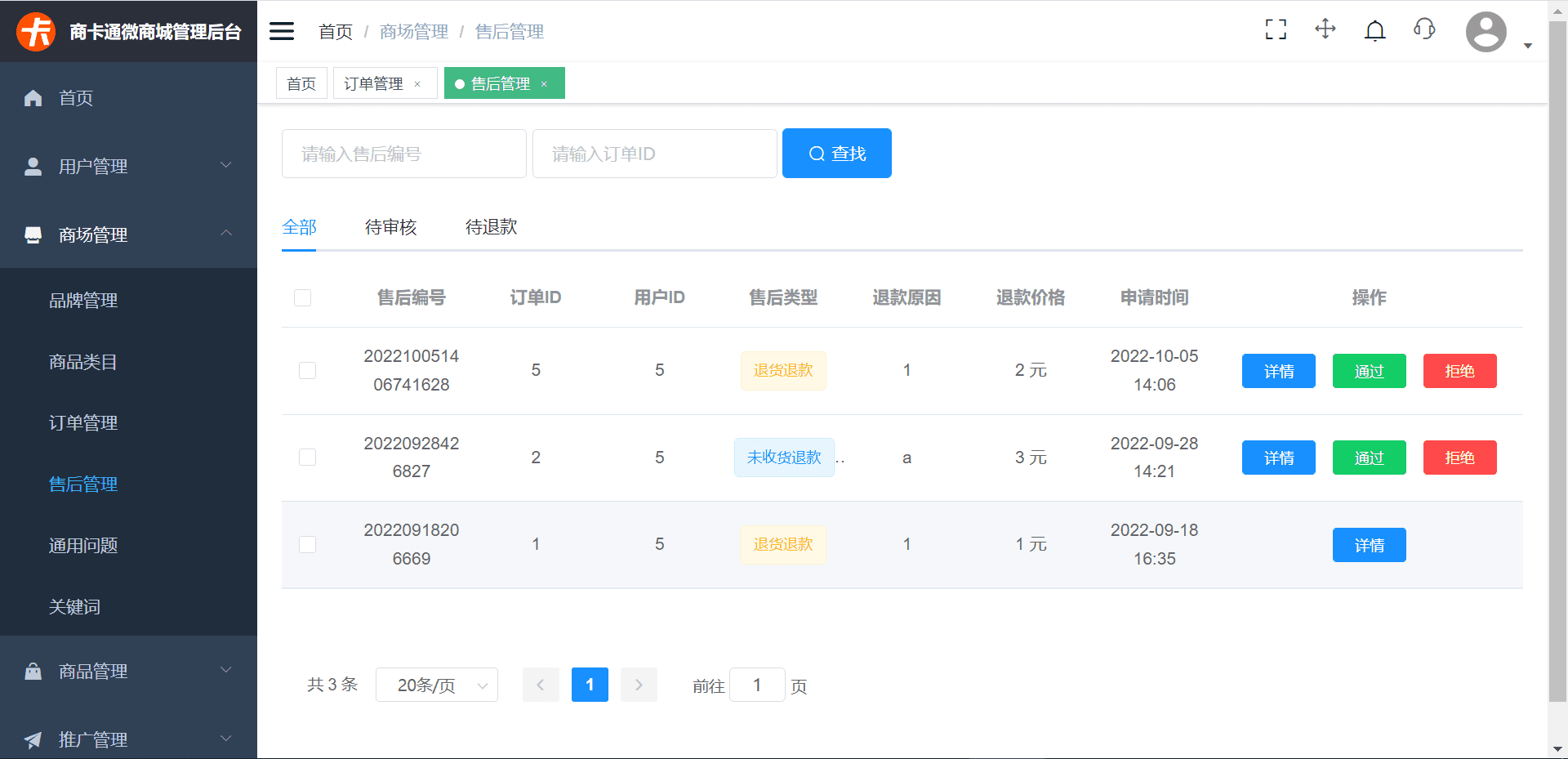Click the 推广管理 paper plane icon

tap(33, 739)
